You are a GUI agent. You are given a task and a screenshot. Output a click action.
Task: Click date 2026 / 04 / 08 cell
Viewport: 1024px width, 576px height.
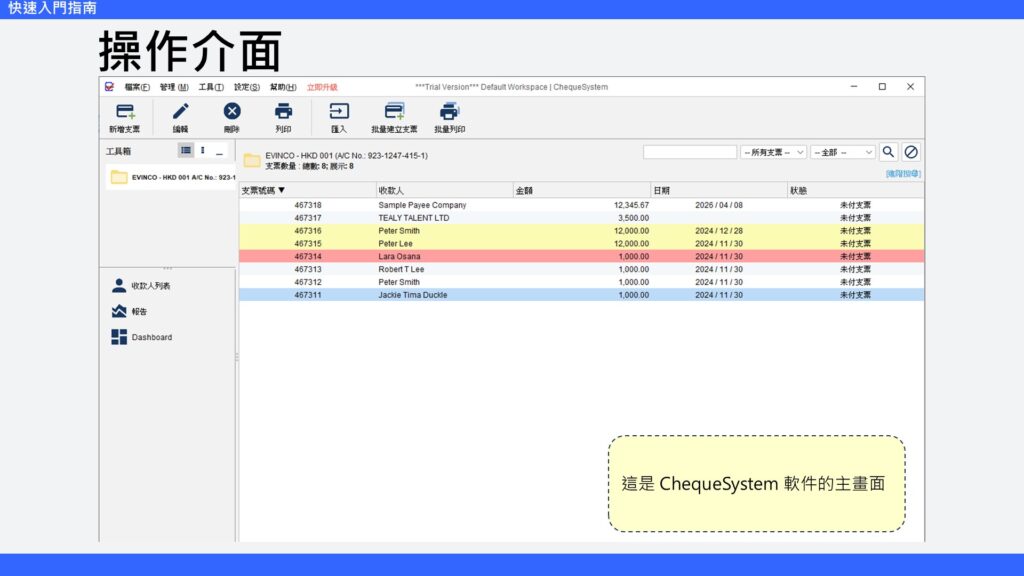click(x=718, y=205)
